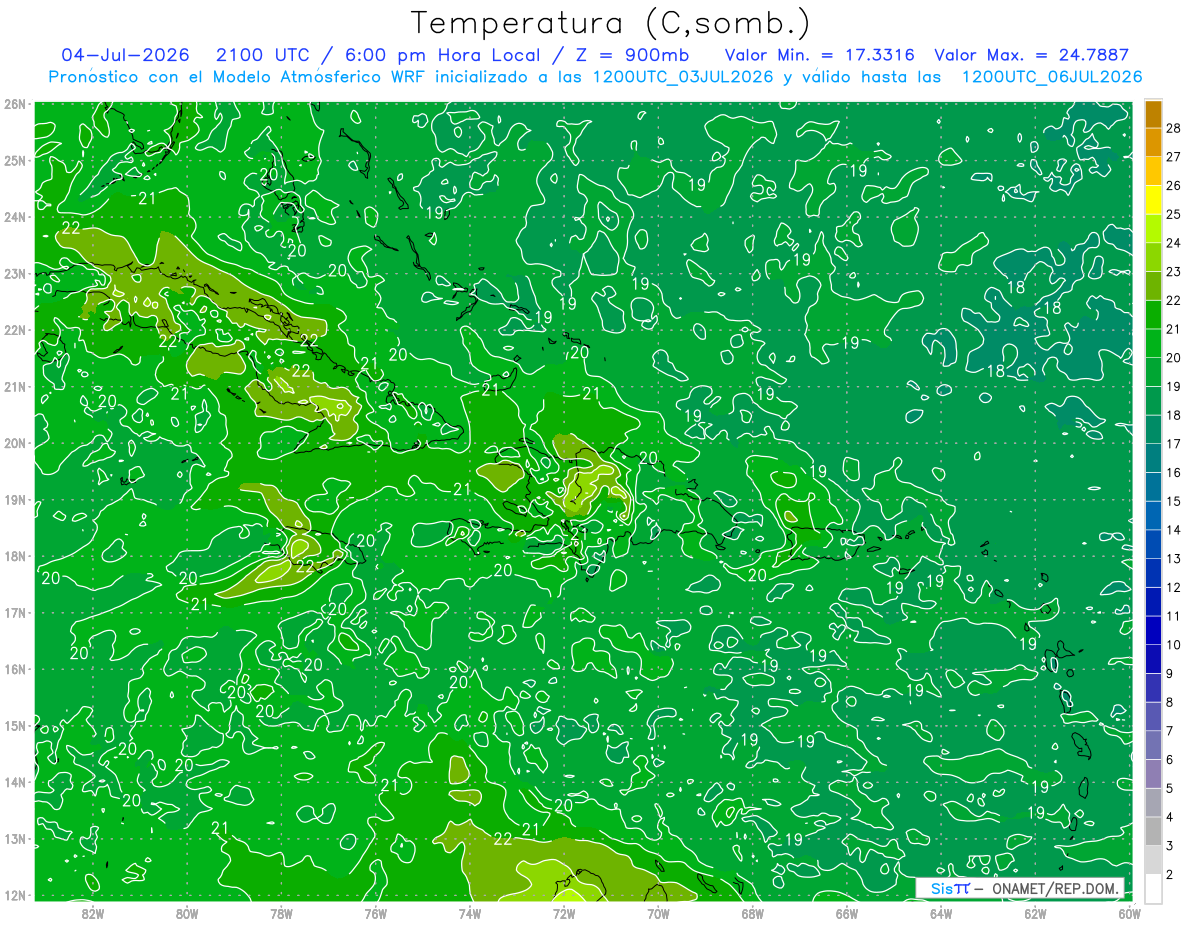
Task: Click the color scale label "28"
Action: coord(1174,128)
